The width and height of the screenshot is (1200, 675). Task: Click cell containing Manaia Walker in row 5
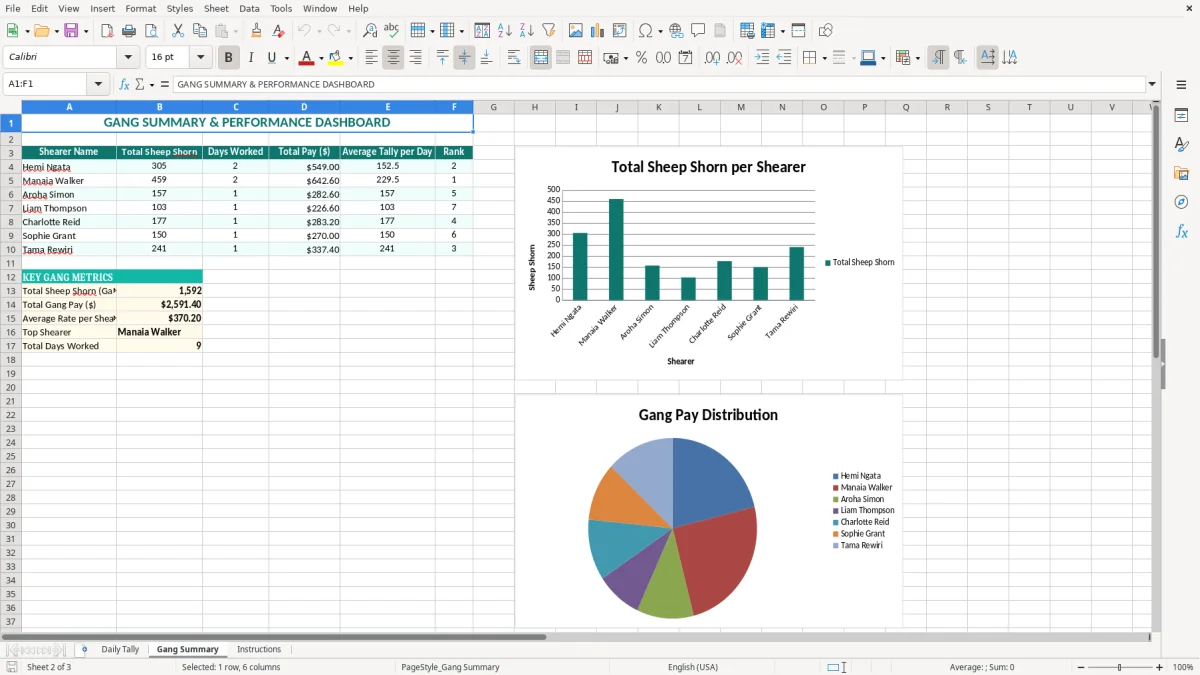coord(69,181)
